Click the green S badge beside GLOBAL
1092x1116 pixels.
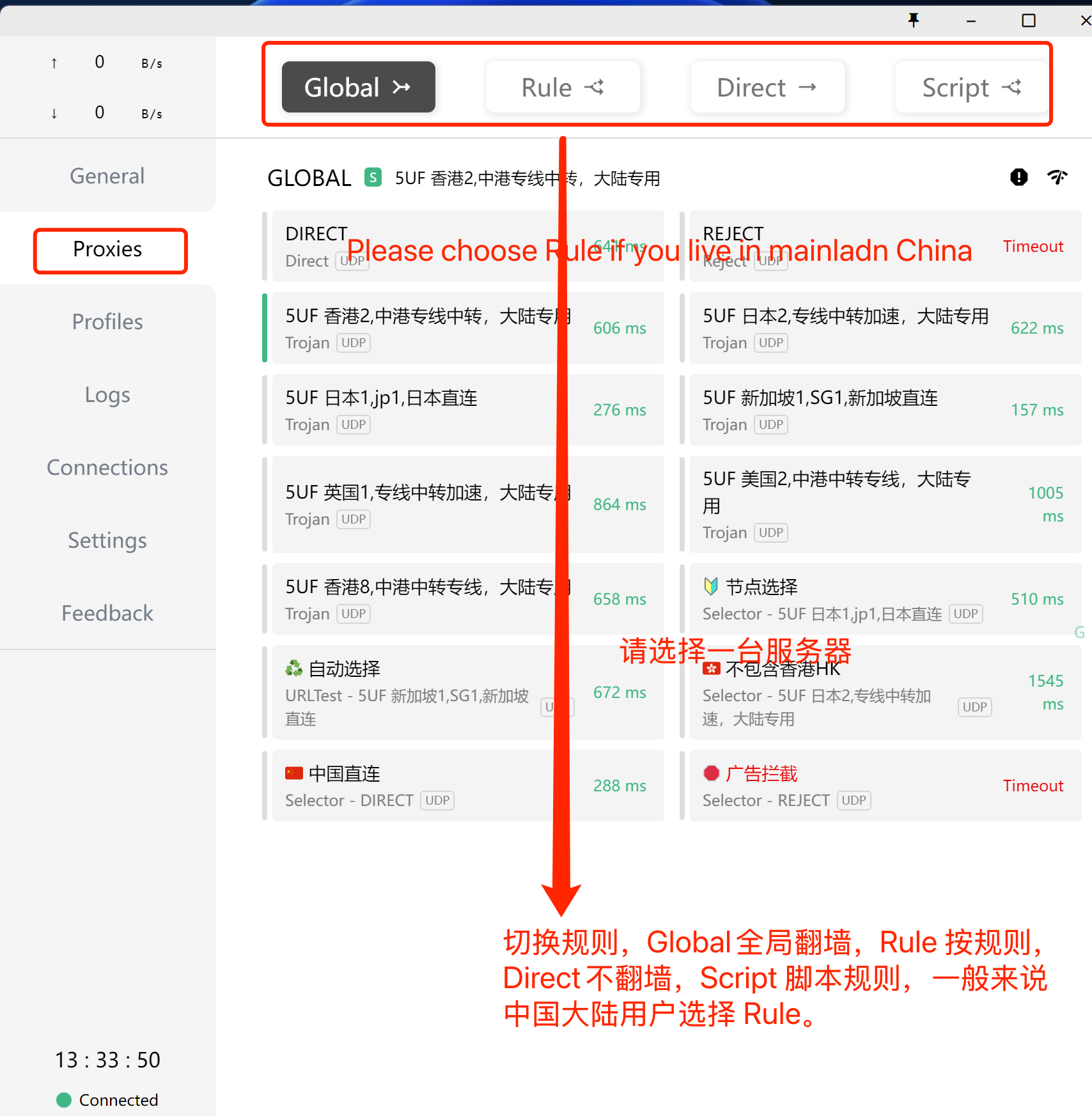coord(373,177)
